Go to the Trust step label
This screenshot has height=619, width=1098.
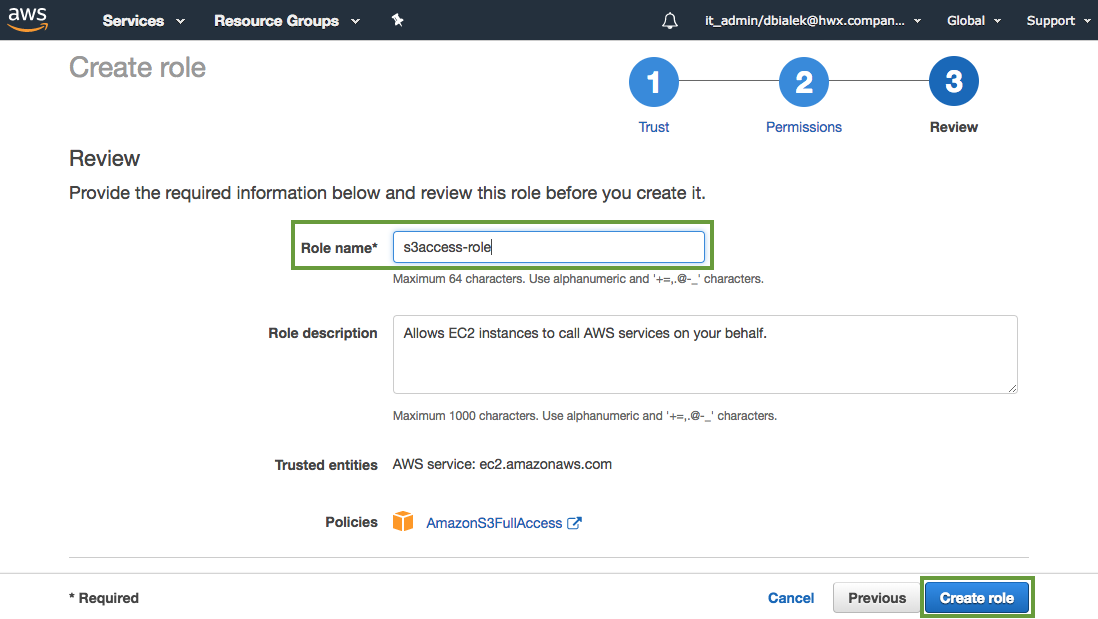coord(654,127)
